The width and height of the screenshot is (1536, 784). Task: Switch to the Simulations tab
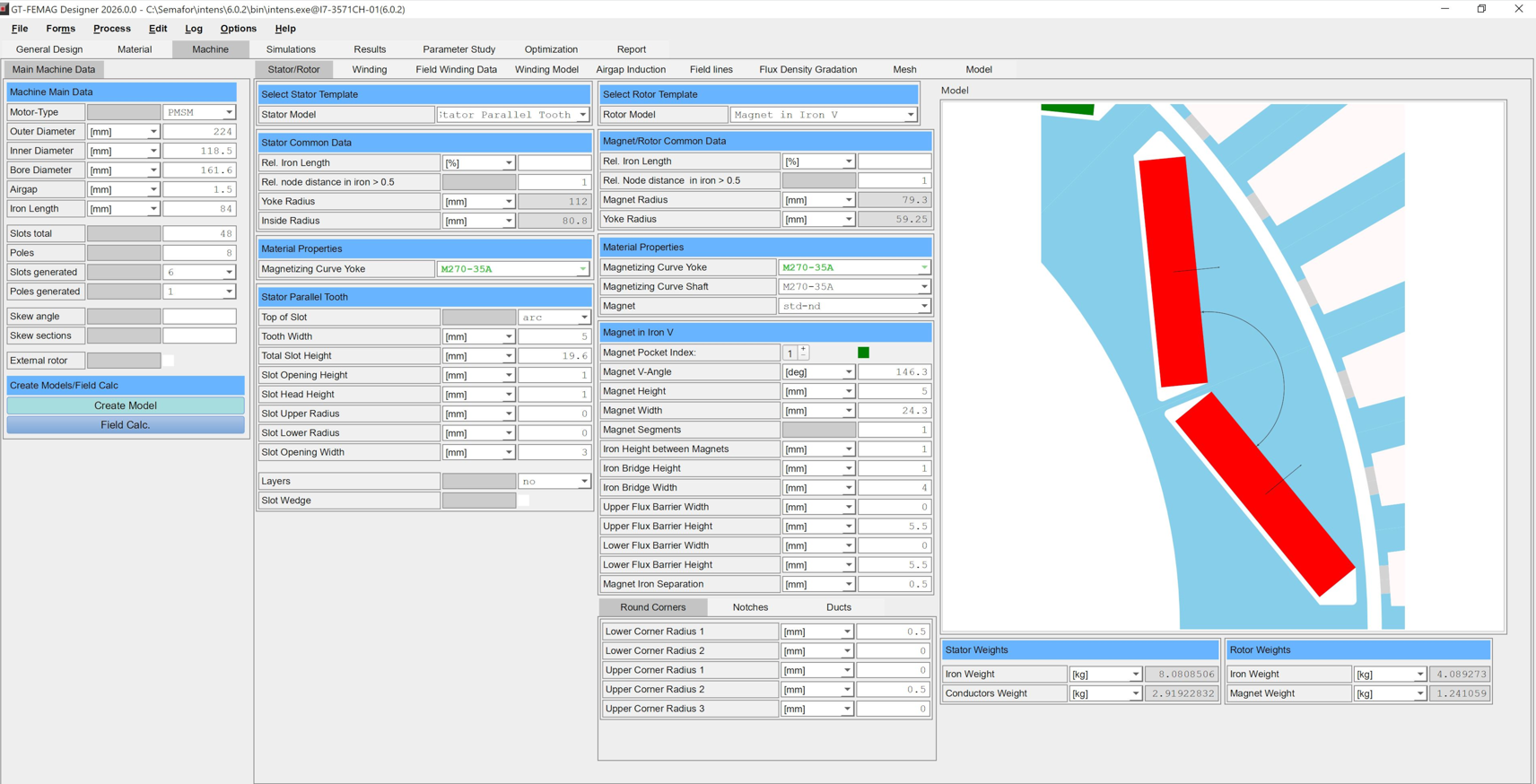pyautogui.click(x=291, y=49)
